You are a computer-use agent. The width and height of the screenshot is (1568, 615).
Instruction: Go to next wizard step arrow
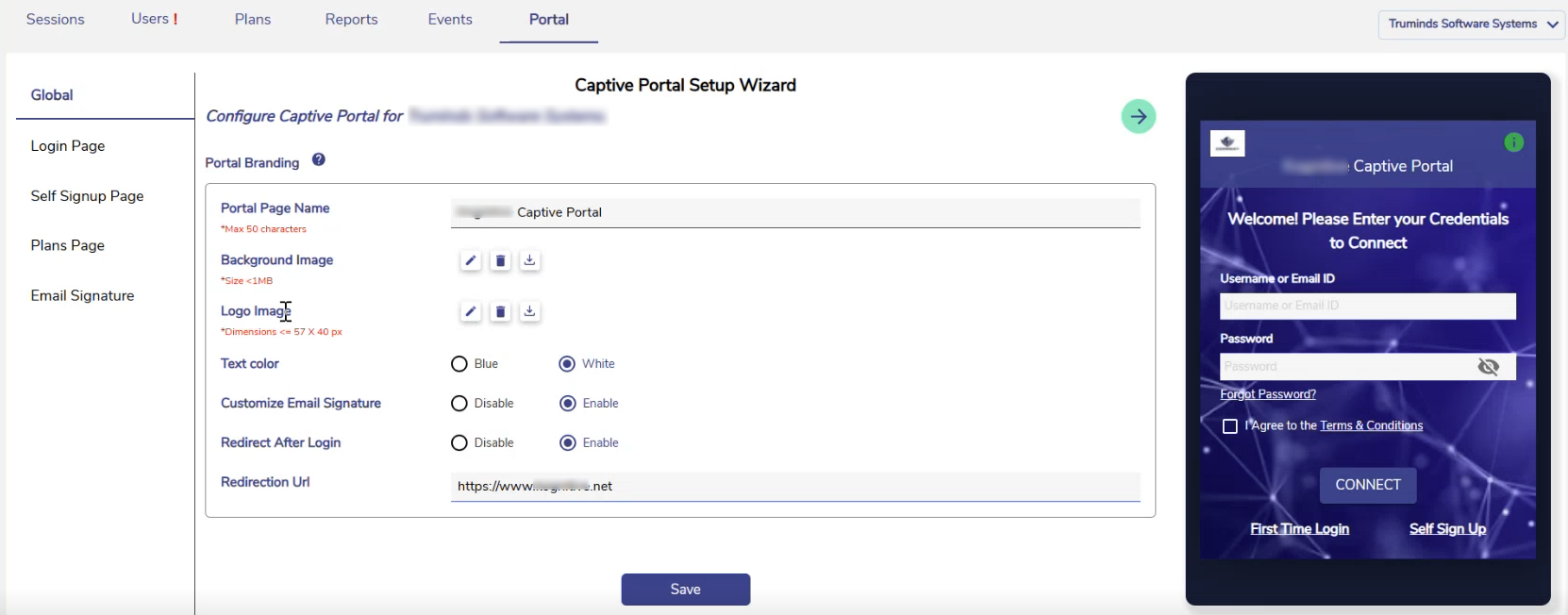tap(1138, 117)
